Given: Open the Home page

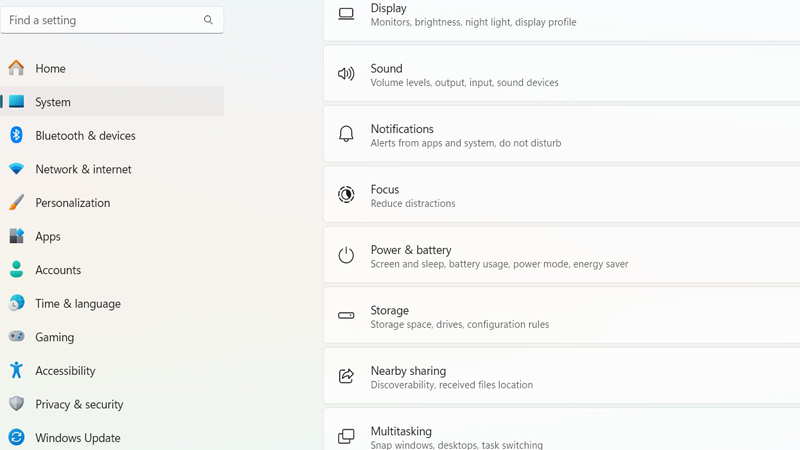Looking at the screenshot, I should tap(112, 68).
